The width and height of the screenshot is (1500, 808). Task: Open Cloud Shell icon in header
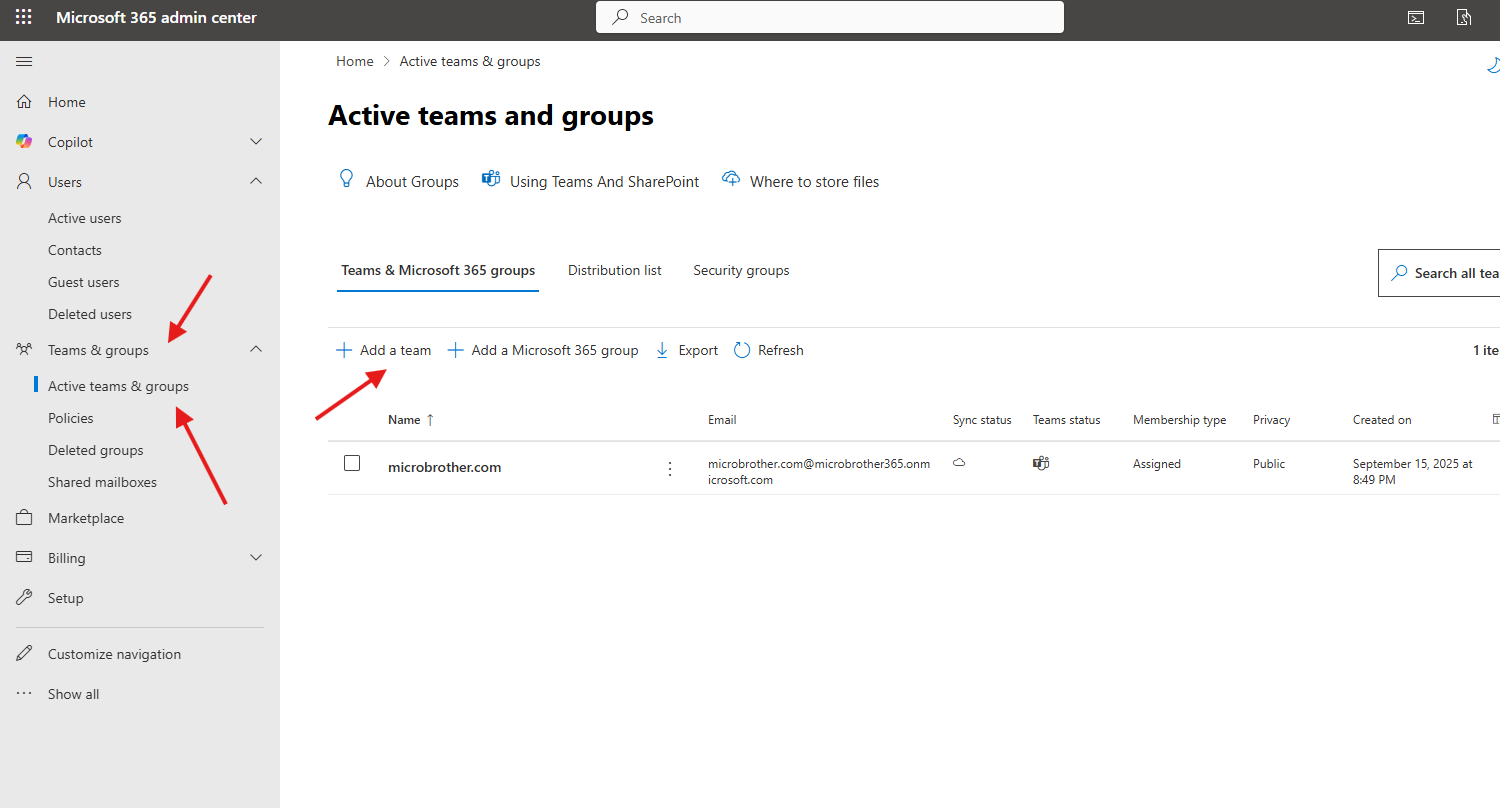coord(1416,17)
